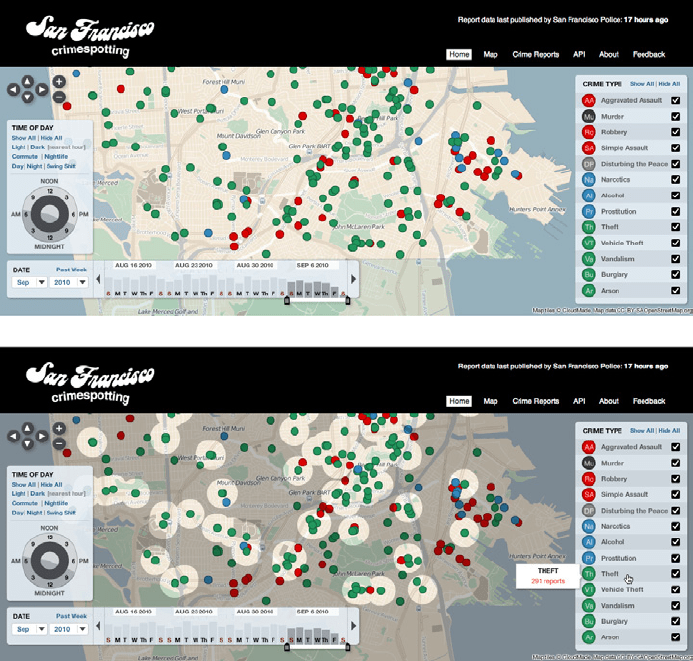Image resolution: width=693 pixels, height=661 pixels.
Task: Select Swing Shift filter in top screenshot
Action: pyautogui.click(x=61, y=166)
